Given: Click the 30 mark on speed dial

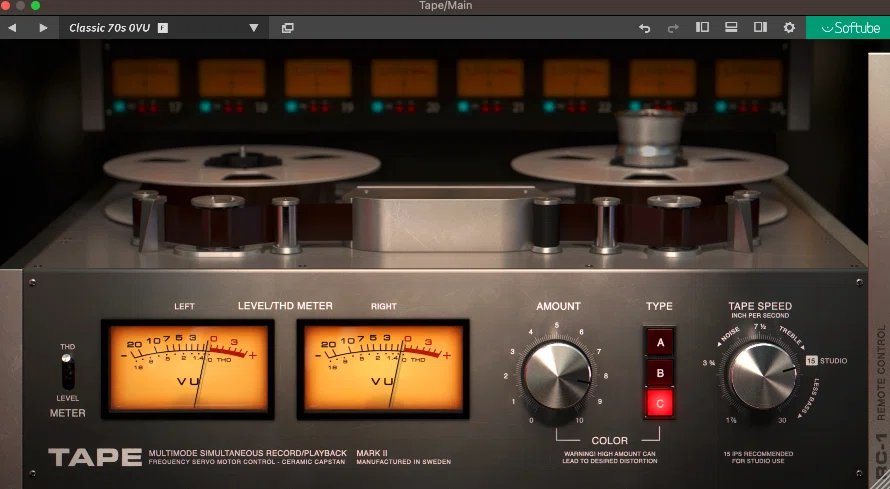Looking at the screenshot, I should point(782,420).
